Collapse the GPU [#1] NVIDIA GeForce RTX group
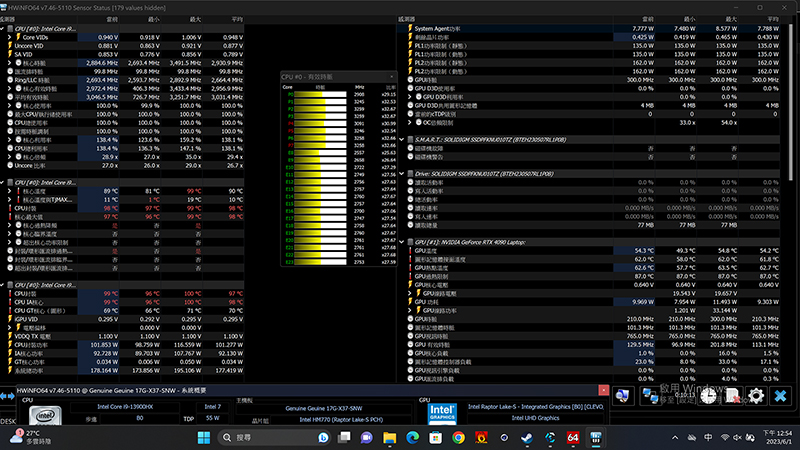 coord(402,242)
